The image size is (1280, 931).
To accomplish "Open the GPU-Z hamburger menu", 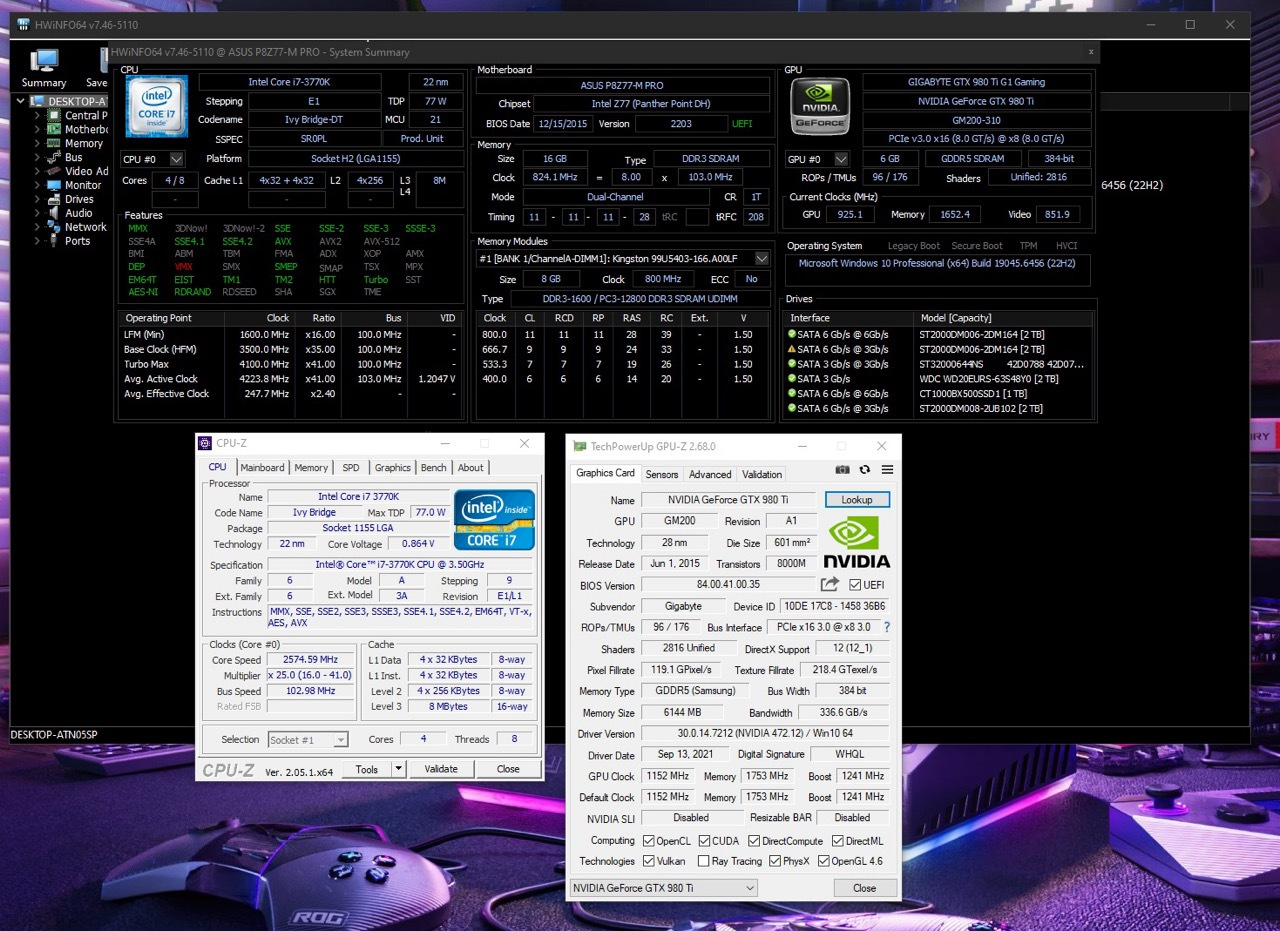I will pos(887,470).
